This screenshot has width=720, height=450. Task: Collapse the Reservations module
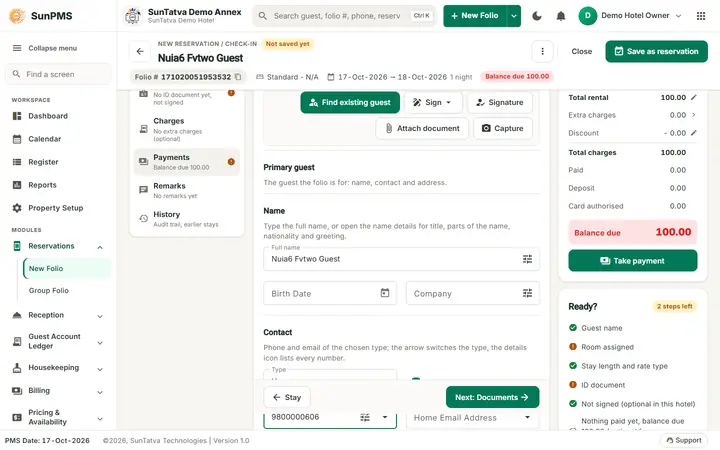100,248
